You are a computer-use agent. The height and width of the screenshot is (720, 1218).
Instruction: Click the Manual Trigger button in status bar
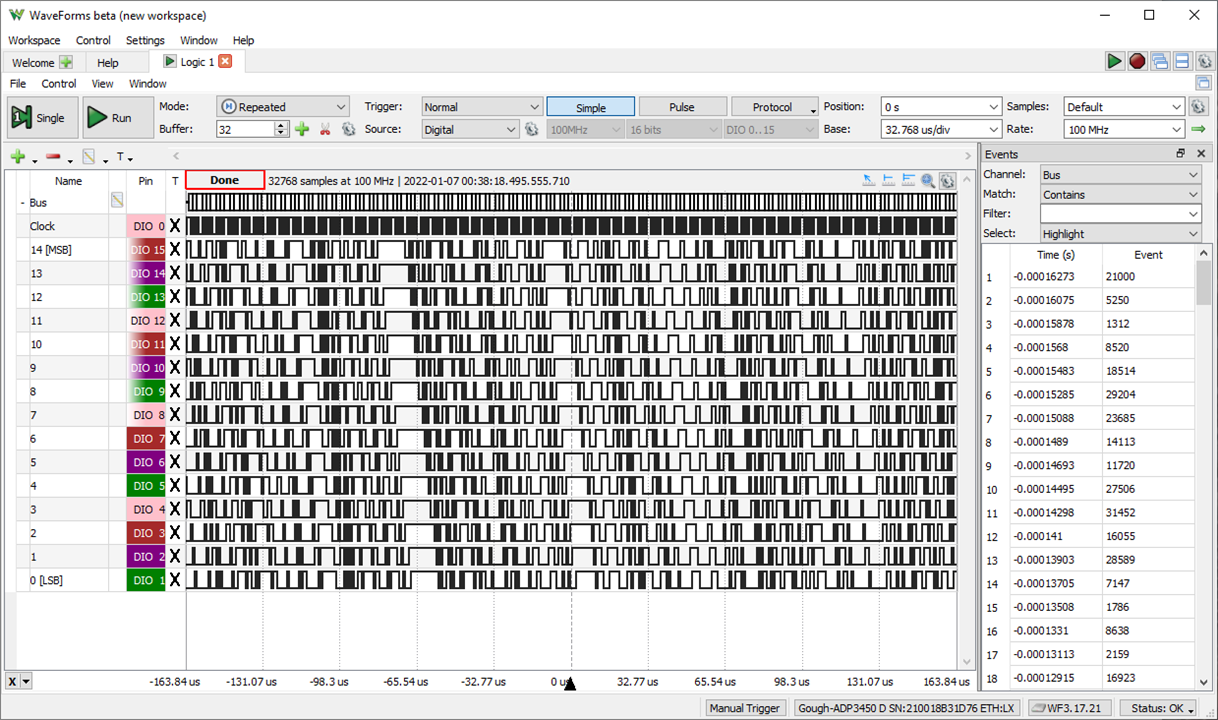click(744, 708)
